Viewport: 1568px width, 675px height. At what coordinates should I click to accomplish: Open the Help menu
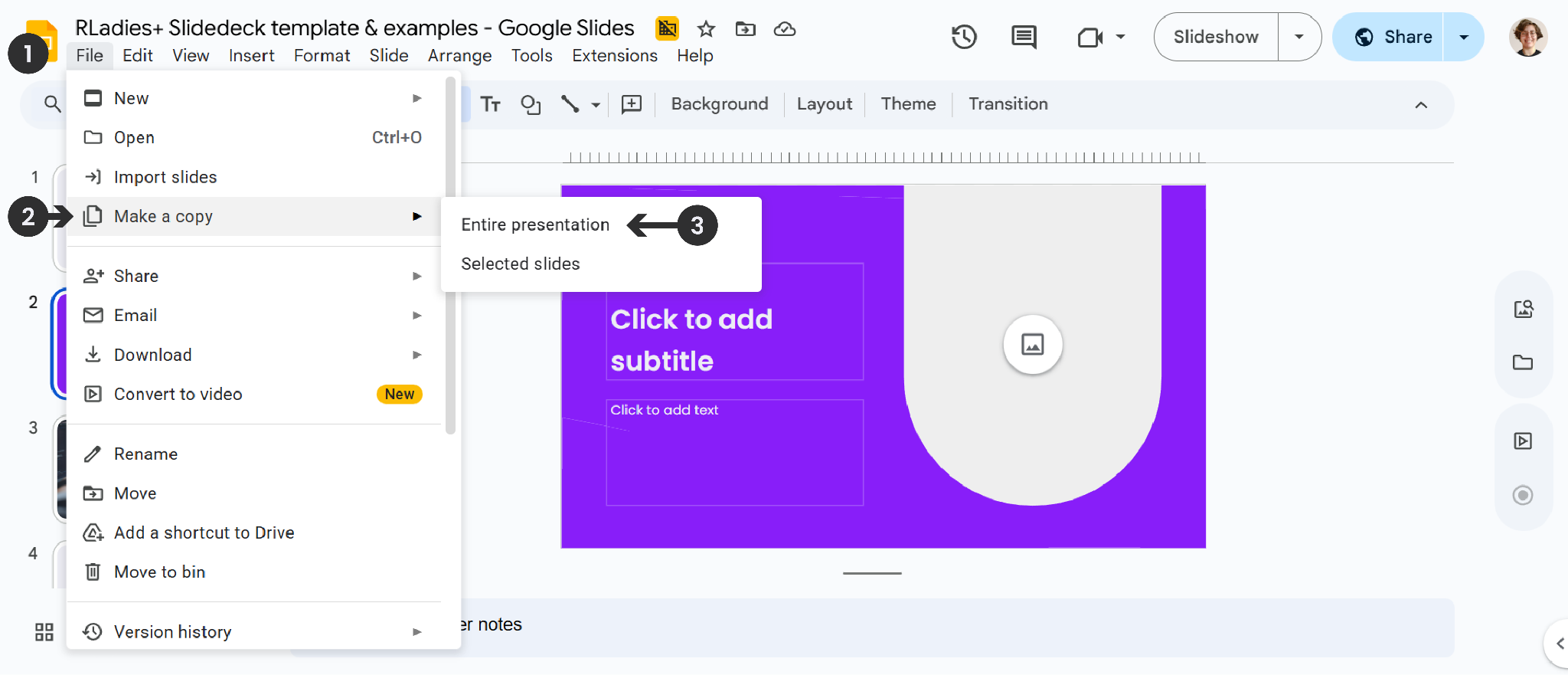click(x=695, y=56)
